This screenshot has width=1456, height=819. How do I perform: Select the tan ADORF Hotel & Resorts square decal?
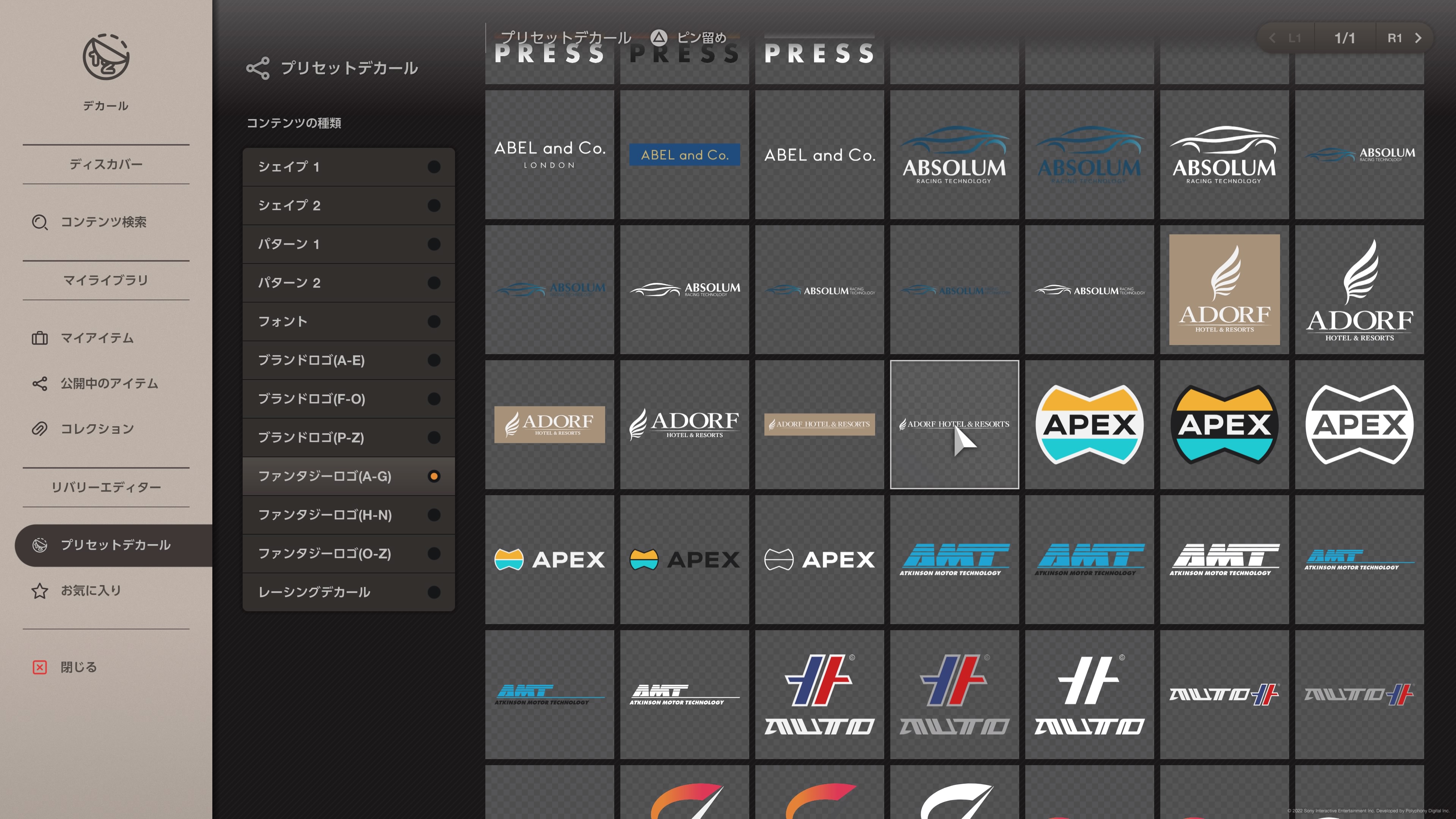pyautogui.click(x=1224, y=289)
